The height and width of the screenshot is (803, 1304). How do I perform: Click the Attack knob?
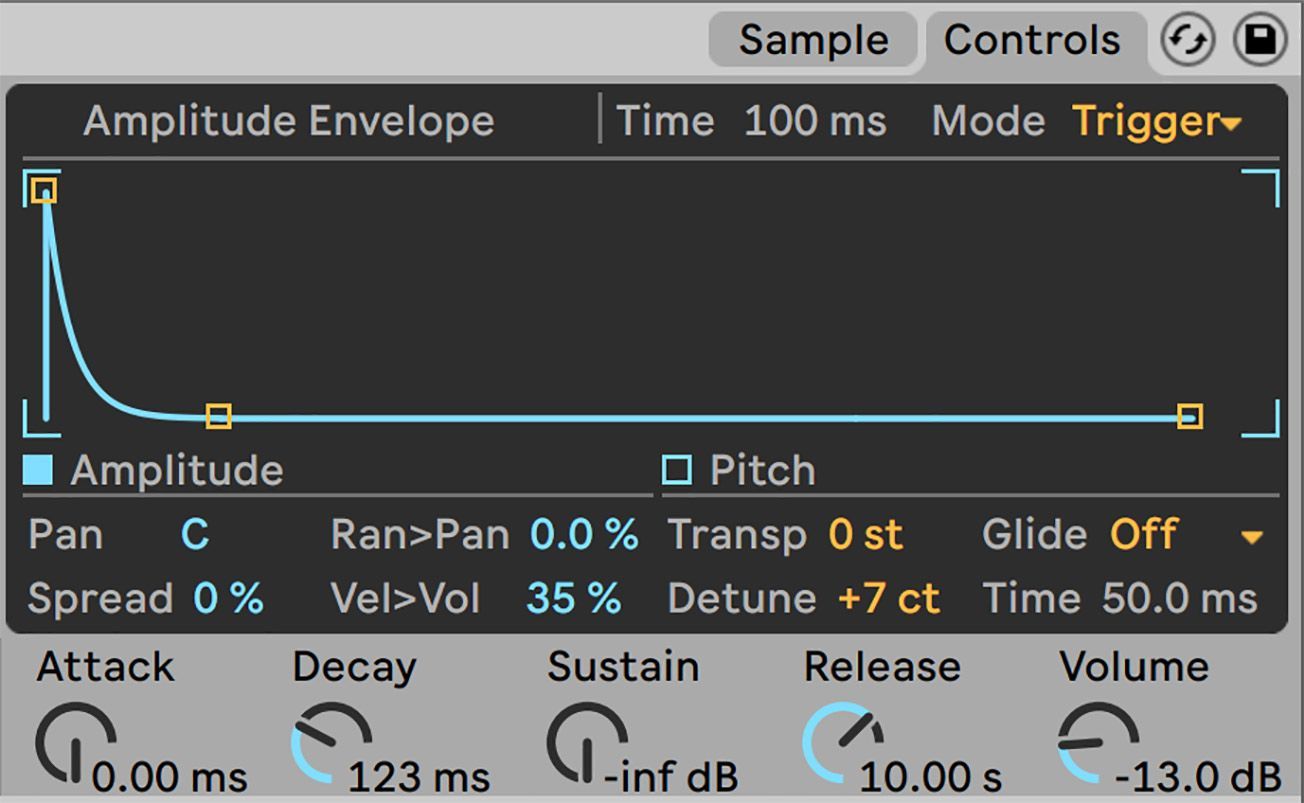75,743
